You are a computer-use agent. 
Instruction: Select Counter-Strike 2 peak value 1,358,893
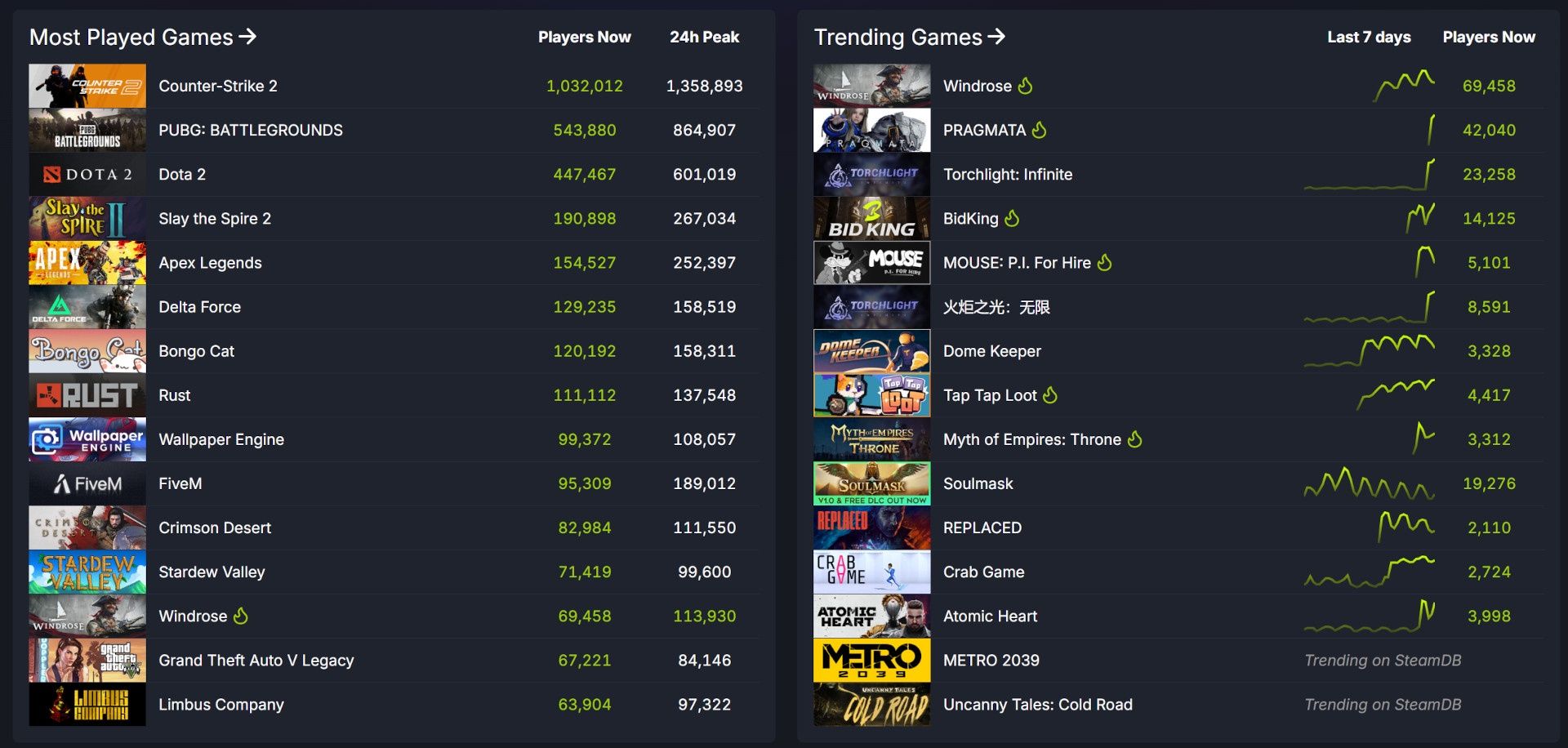pyautogui.click(x=705, y=86)
